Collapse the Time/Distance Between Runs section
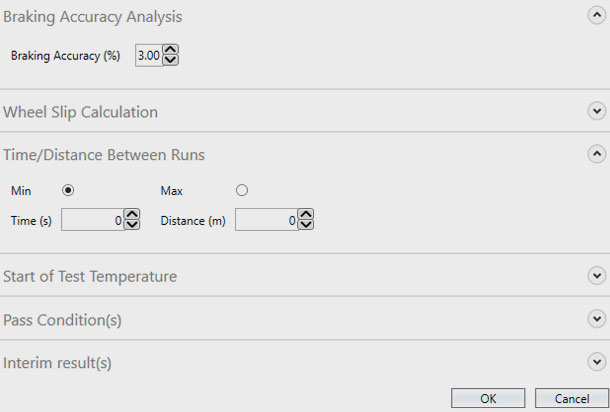 (x=597, y=154)
